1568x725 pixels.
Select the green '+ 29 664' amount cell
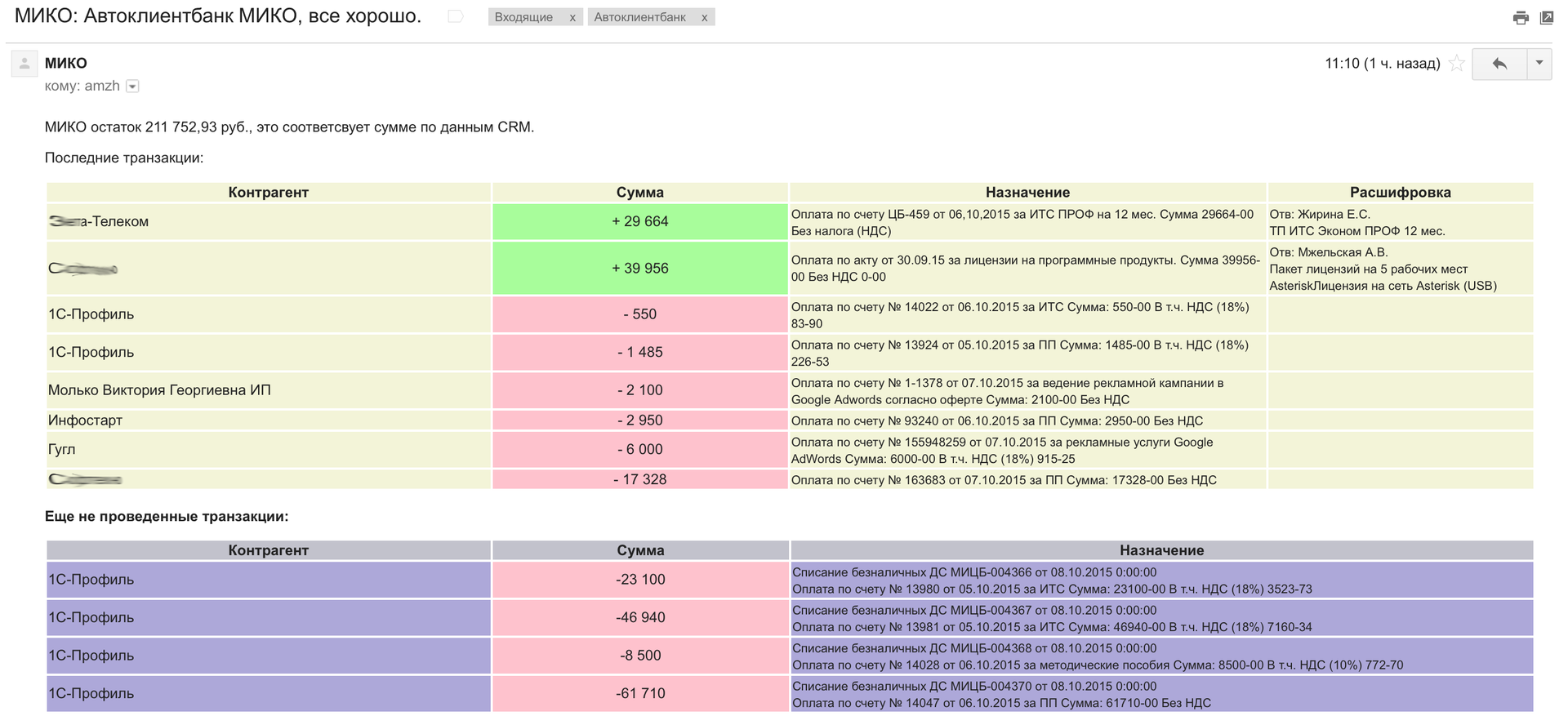coord(640,222)
